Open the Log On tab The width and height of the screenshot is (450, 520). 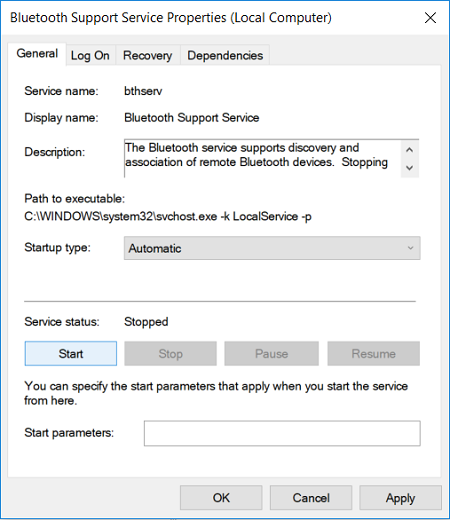coord(90,55)
